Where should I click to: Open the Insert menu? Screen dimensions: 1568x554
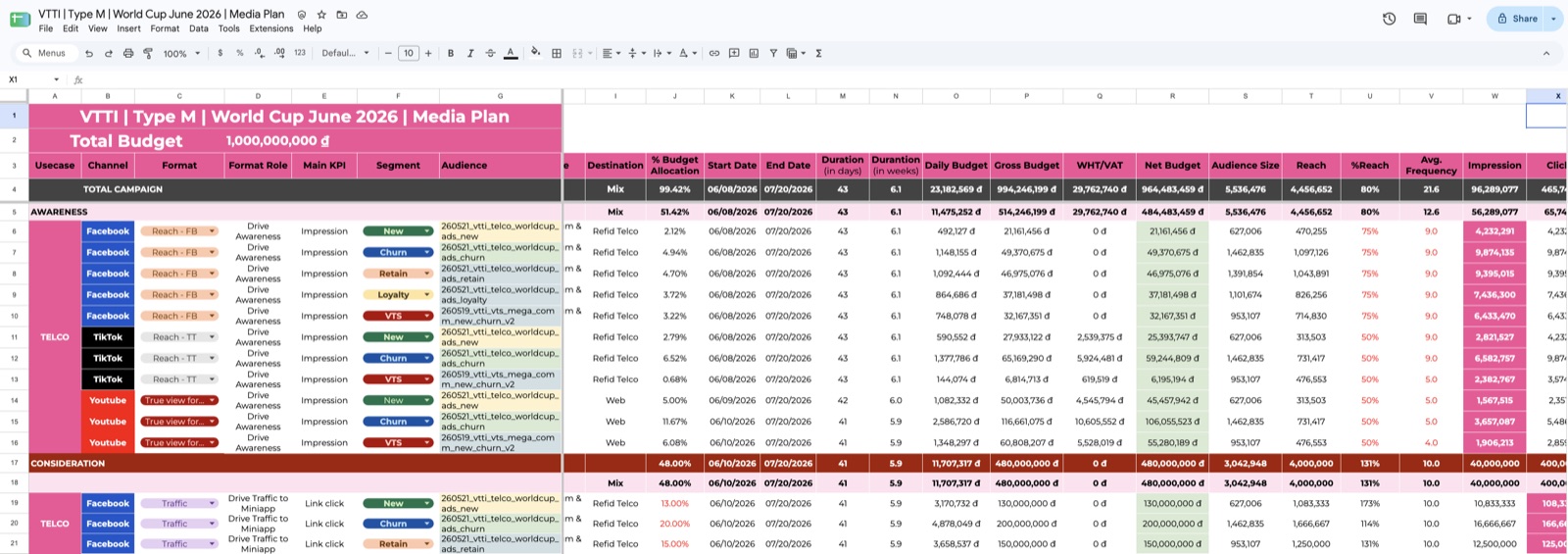129,28
